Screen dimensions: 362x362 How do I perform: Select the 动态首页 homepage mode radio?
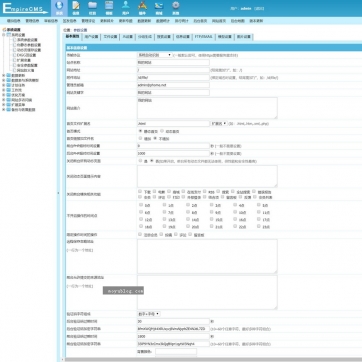coord(162,131)
